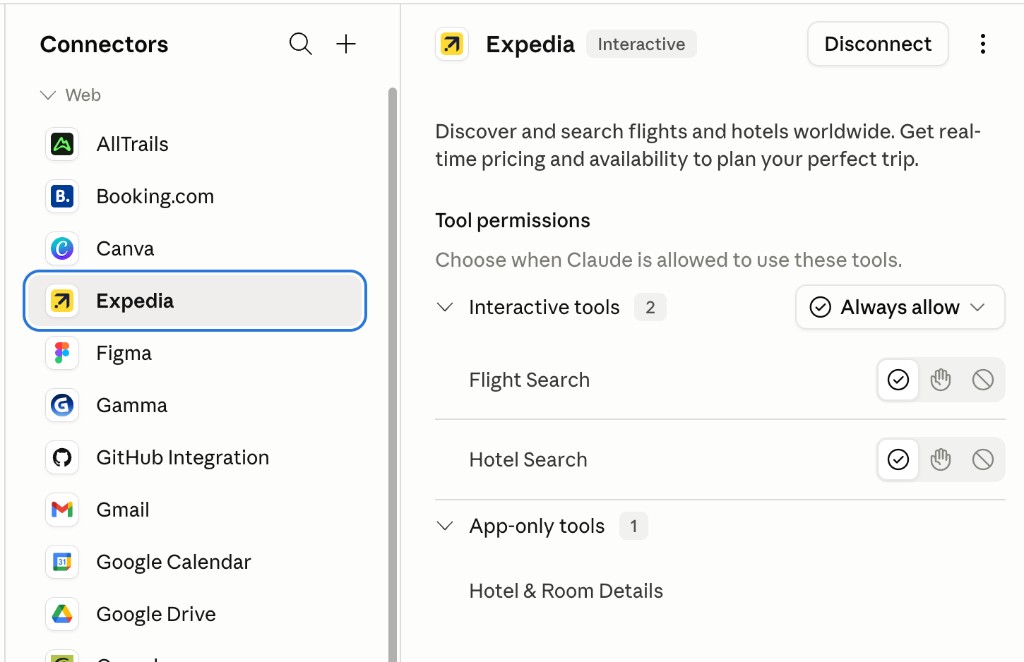Click the Flight Search tool label
1024x662 pixels.
pos(529,380)
